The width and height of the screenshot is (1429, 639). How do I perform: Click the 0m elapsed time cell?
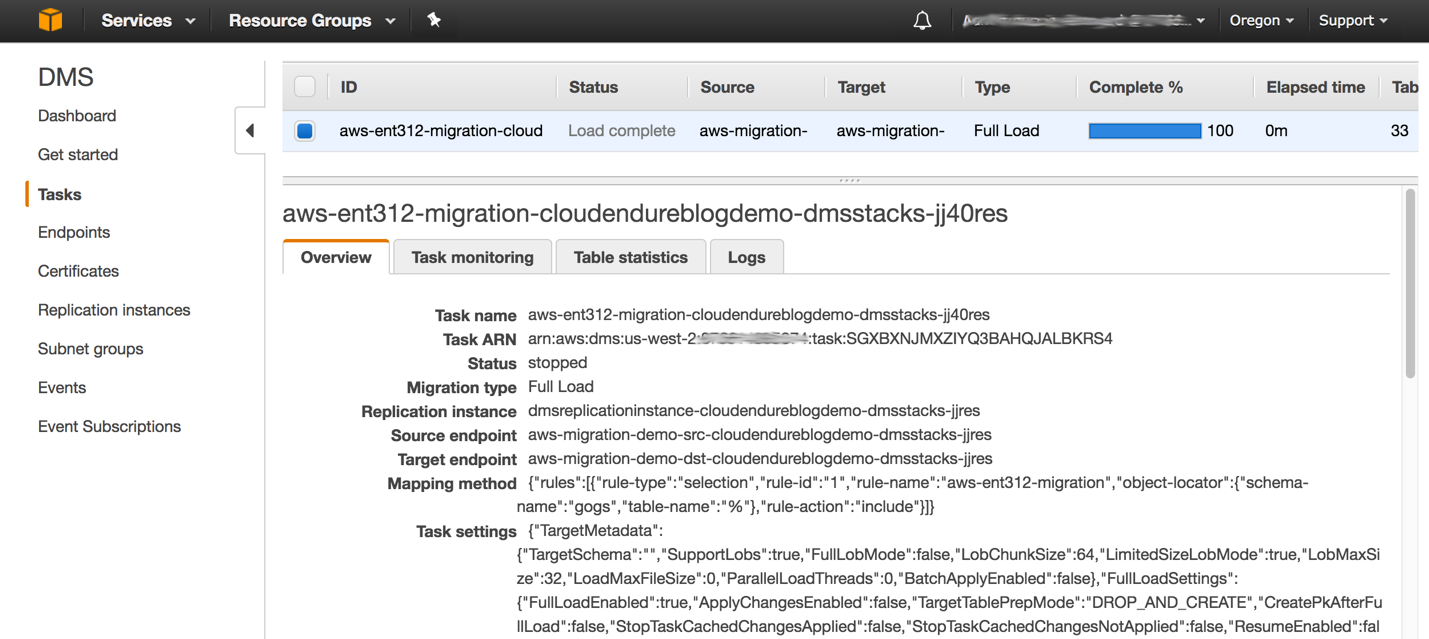pos(1276,131)
